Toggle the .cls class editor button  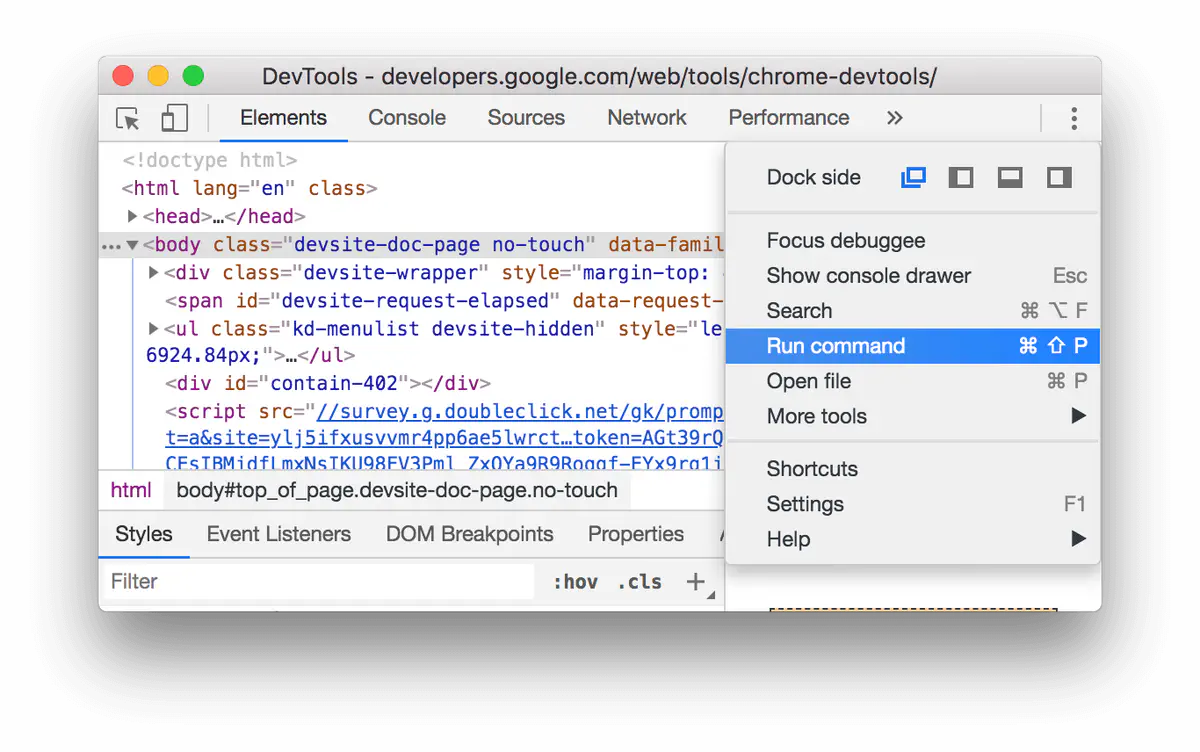click(x=639, y=582)
